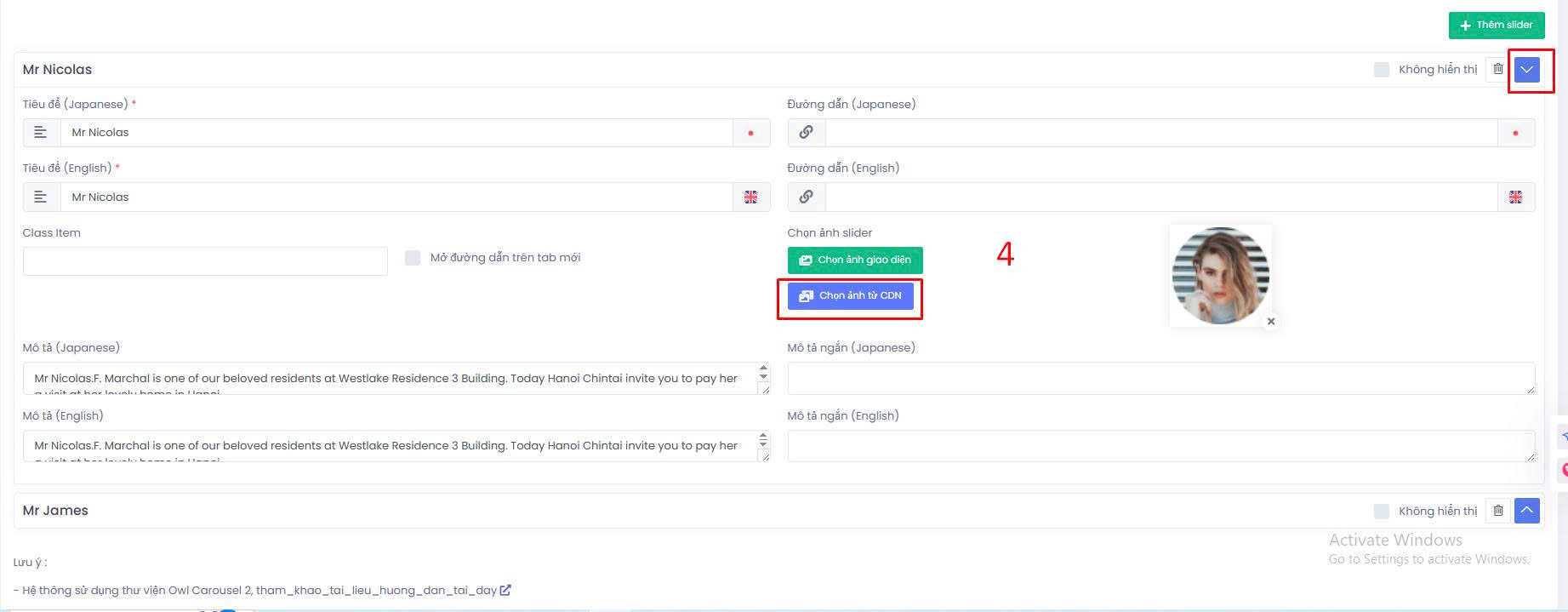Toggle Không hiển thị for Mr James

click(x=1382, y=511)
